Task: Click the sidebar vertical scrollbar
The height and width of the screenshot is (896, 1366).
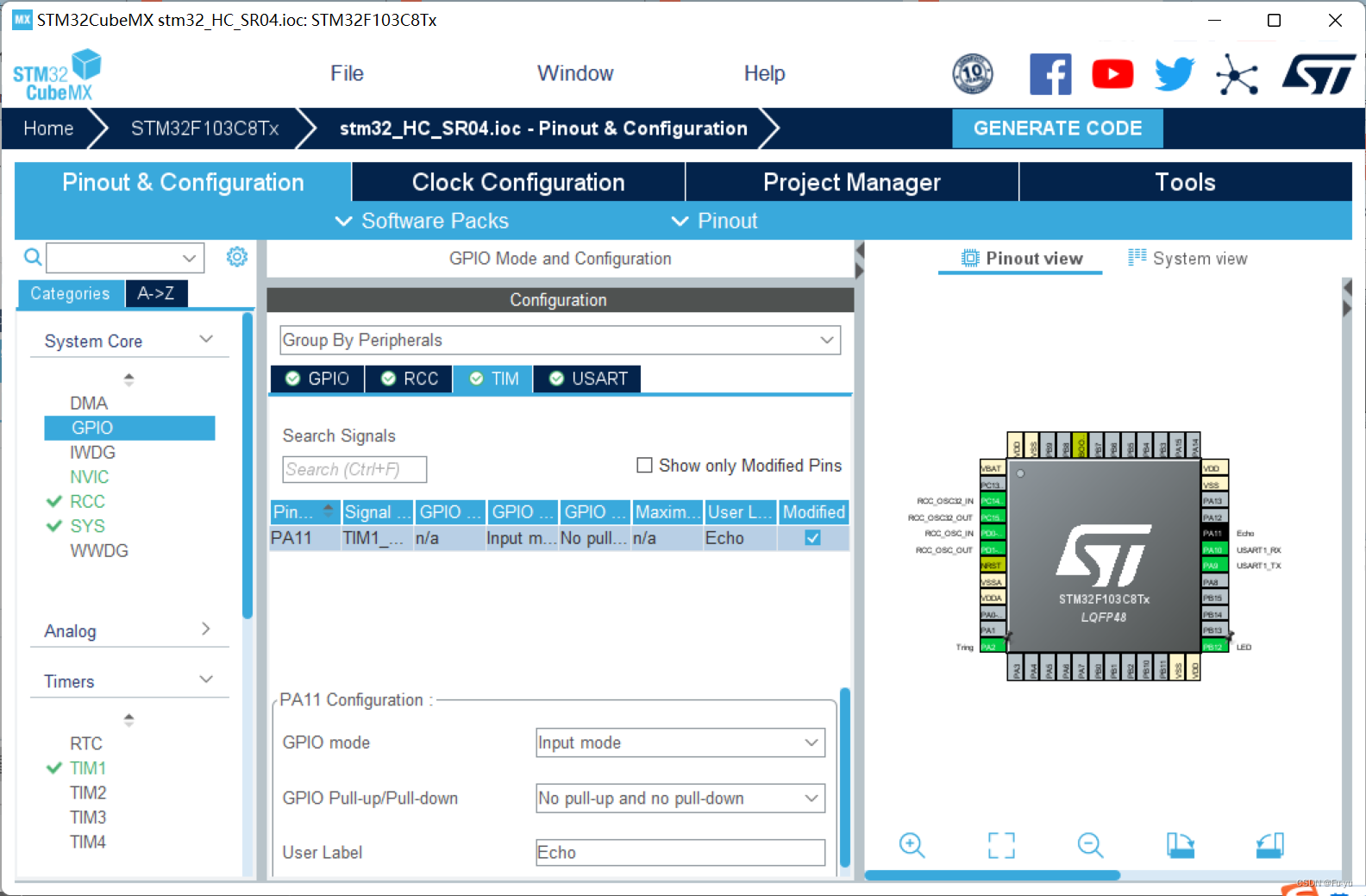Action: point(248,466)
